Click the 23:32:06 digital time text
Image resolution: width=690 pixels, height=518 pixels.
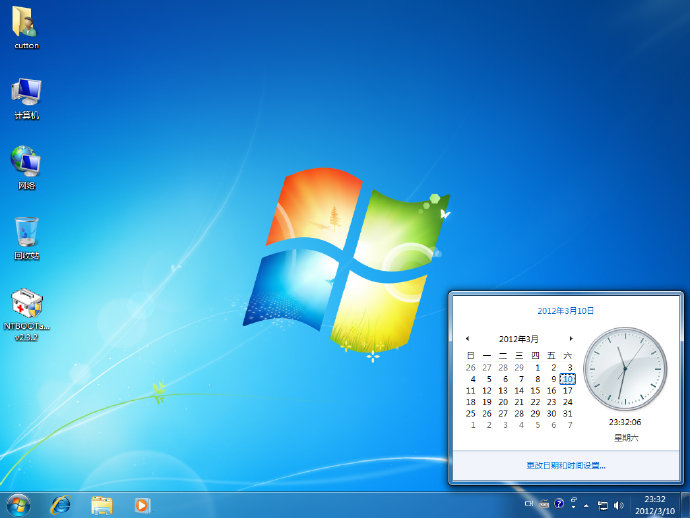pos(625,422)
